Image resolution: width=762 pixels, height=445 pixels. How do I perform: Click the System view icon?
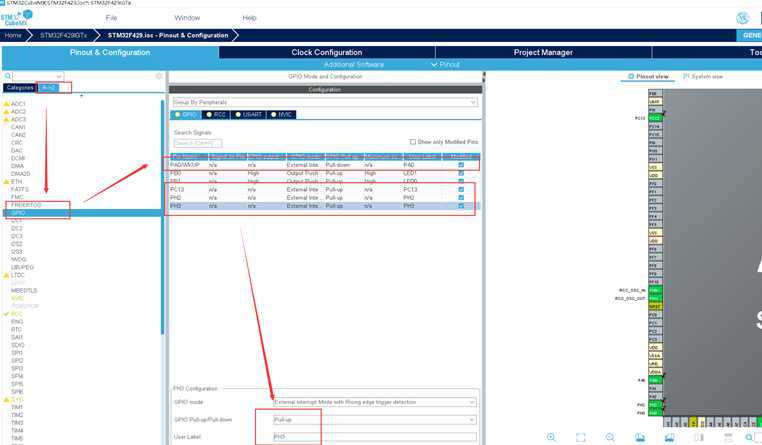tap(686, 76)
